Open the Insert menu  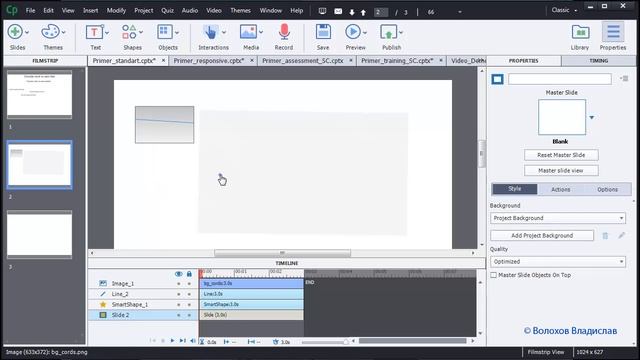point(91,11)
